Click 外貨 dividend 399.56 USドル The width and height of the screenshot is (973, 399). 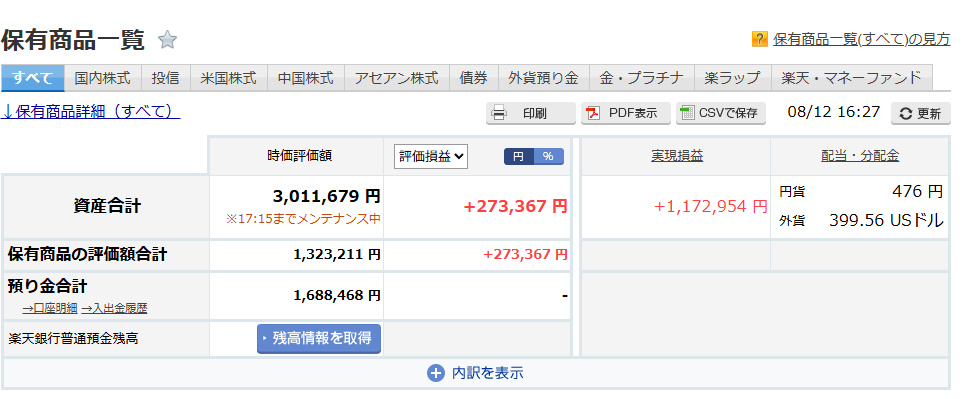pos(886,220)
